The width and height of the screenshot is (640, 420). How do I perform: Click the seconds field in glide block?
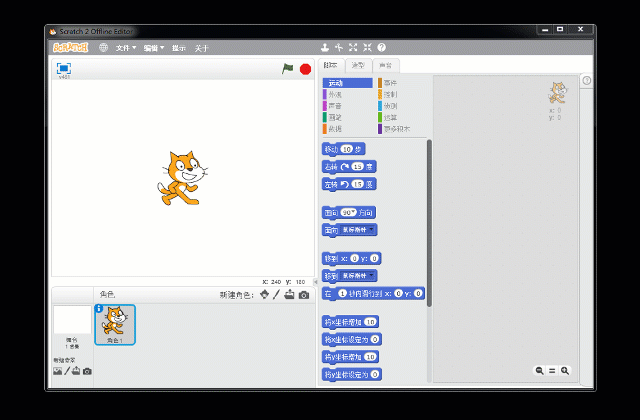(342, 293)
